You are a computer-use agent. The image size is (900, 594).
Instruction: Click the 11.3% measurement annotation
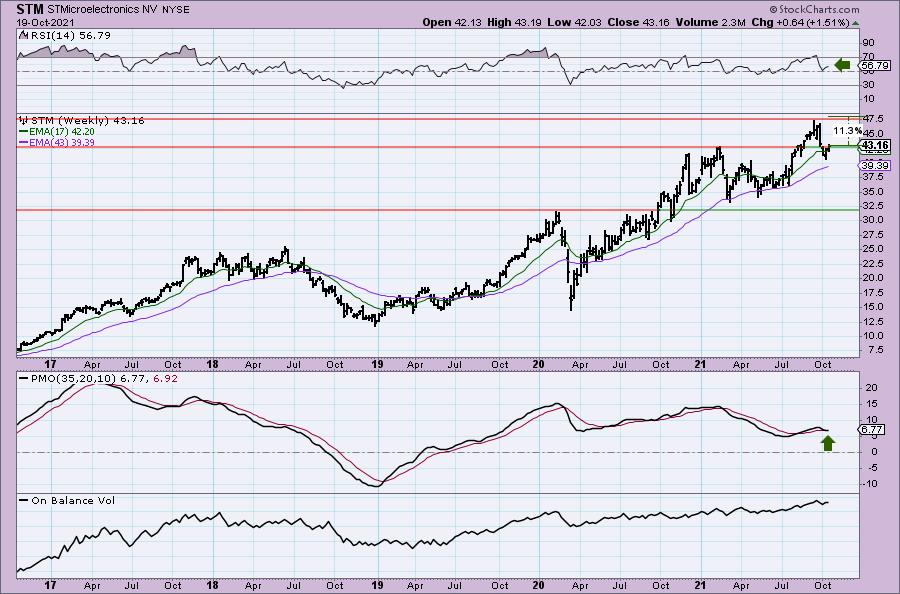[x=847, y=131]
